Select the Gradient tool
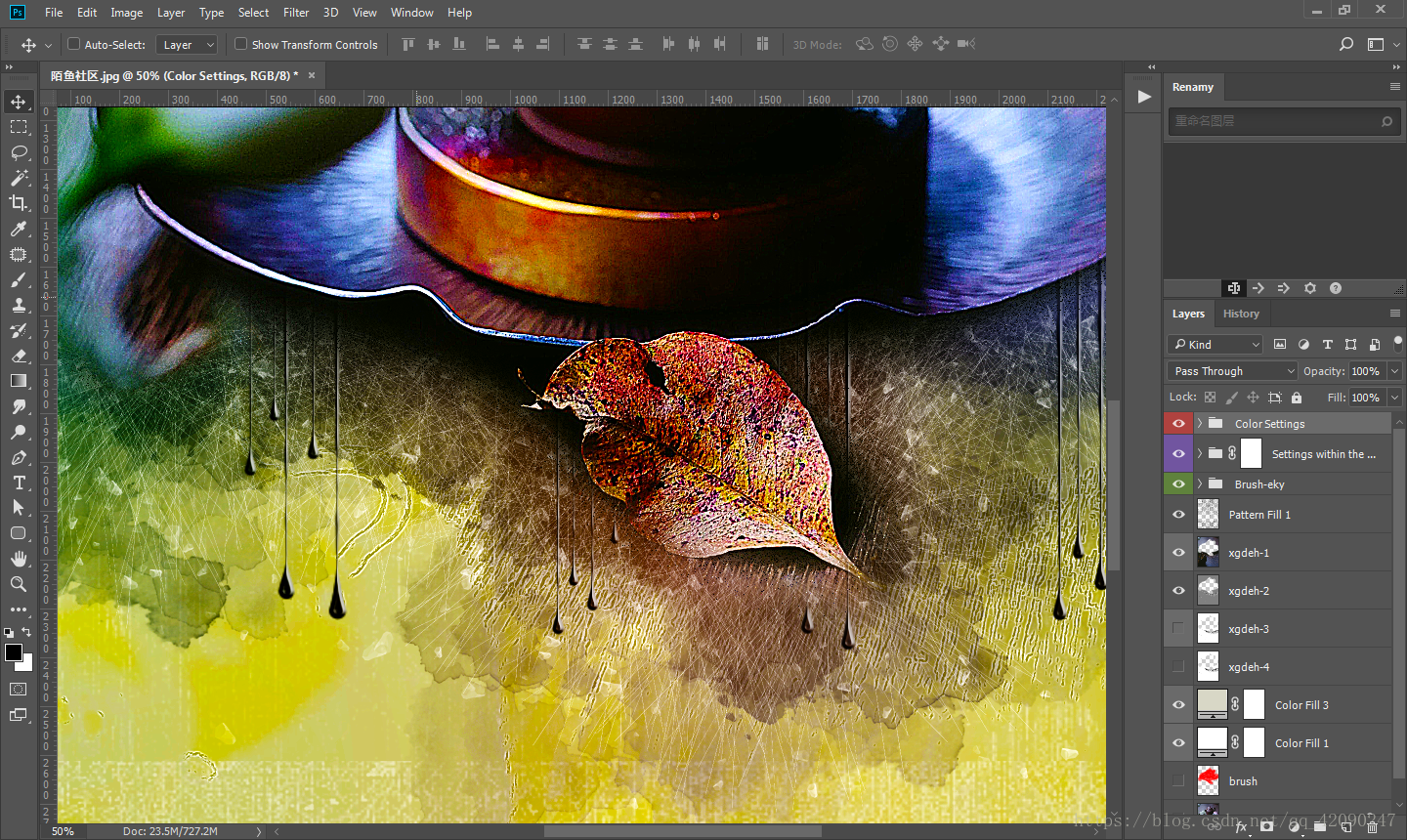The image size is (1407, 840). (x=19, y=381)
